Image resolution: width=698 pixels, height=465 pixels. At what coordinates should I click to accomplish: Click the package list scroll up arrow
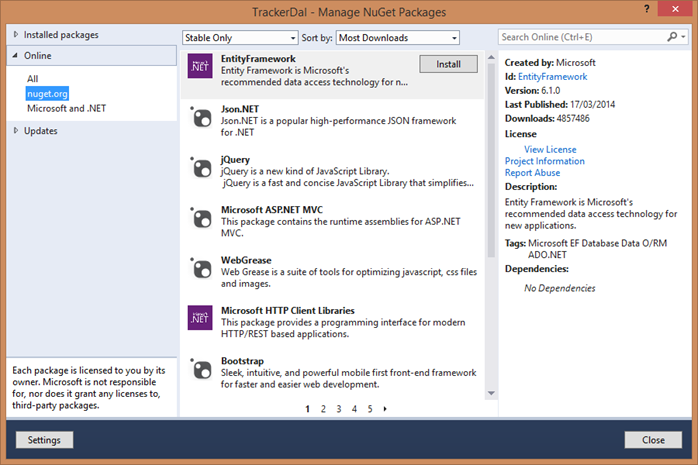pyautogui.click(x=491, y=57)
